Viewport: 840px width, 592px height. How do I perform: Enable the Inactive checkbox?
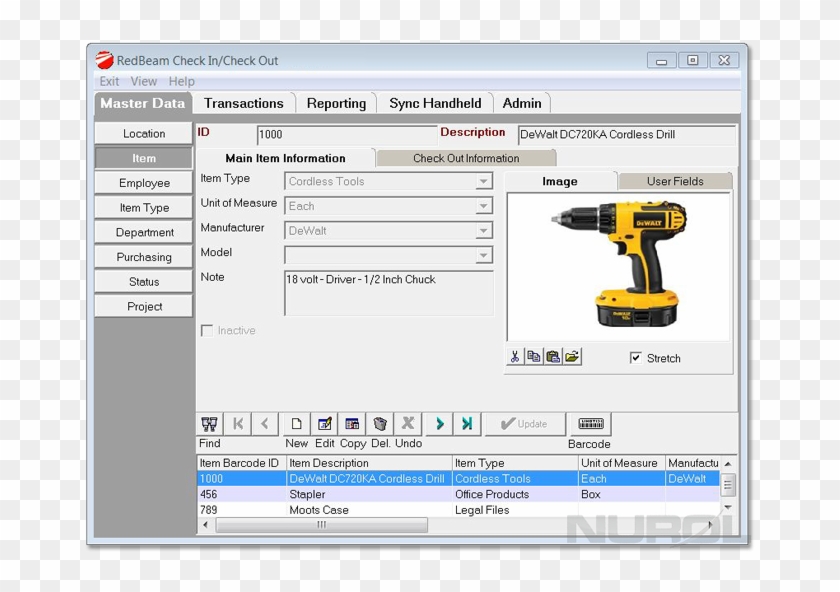pos(207,330)
